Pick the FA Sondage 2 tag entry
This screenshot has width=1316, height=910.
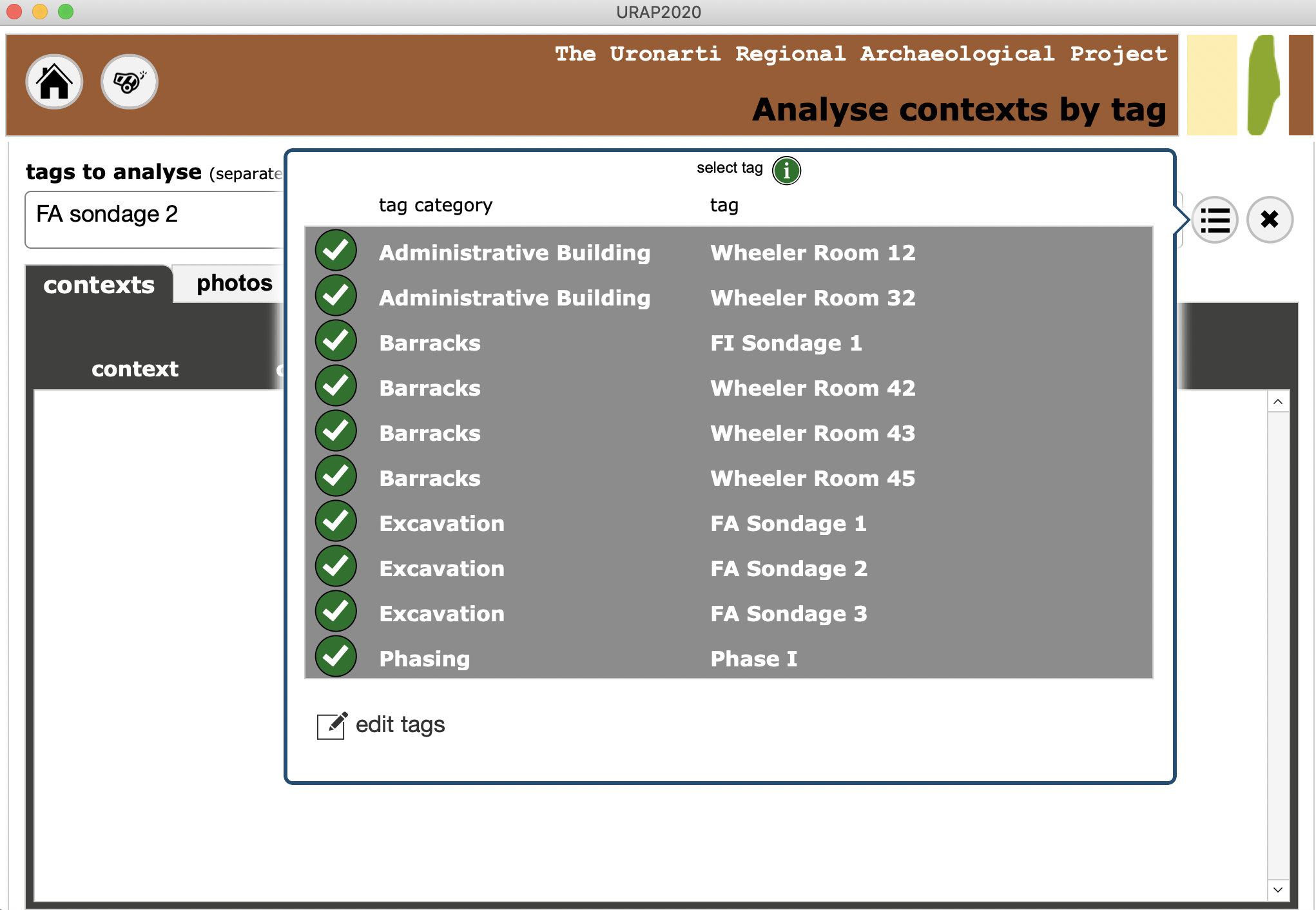point(788,568)
